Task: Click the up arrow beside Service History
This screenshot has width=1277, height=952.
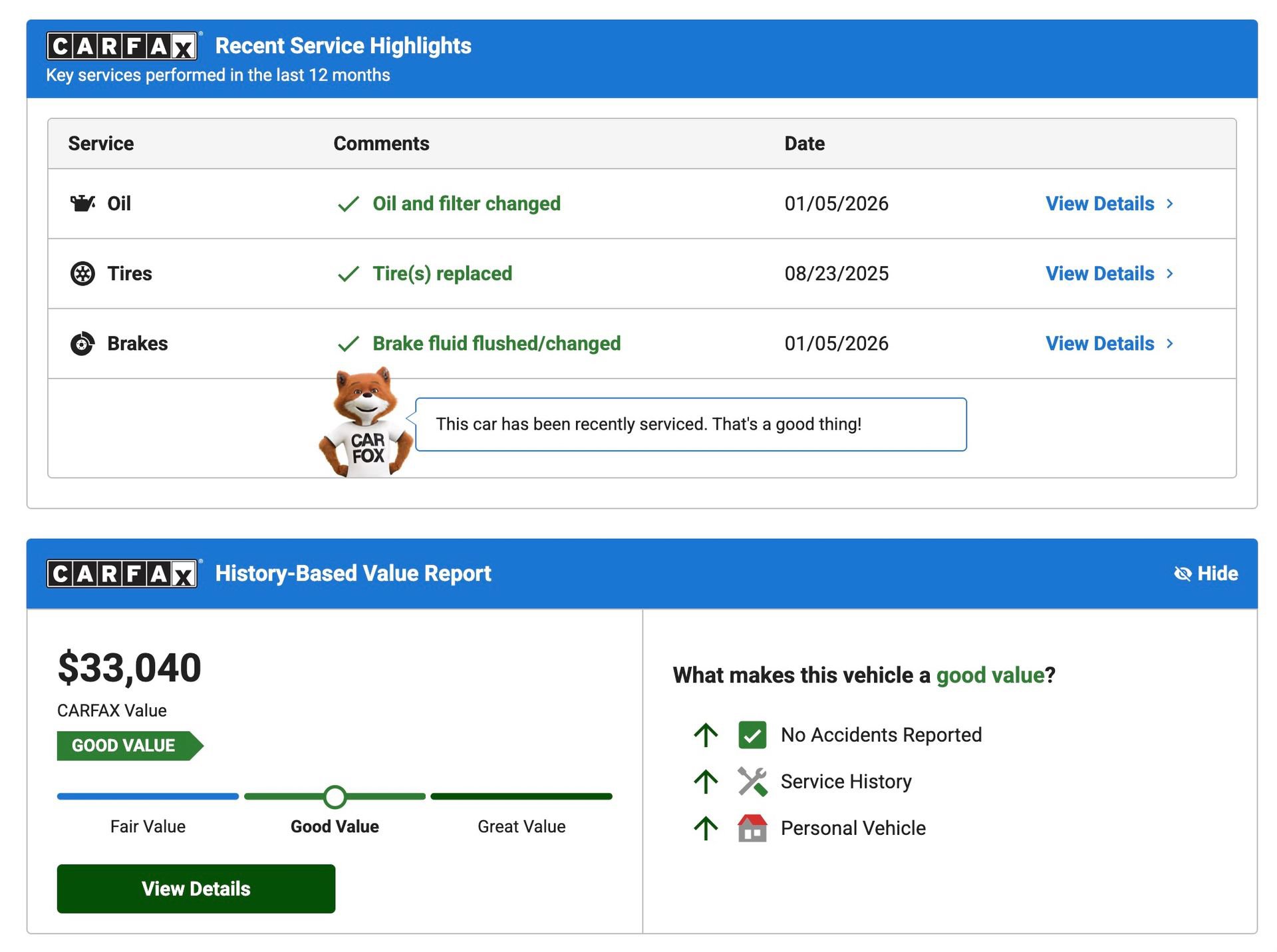Action: 706,782
